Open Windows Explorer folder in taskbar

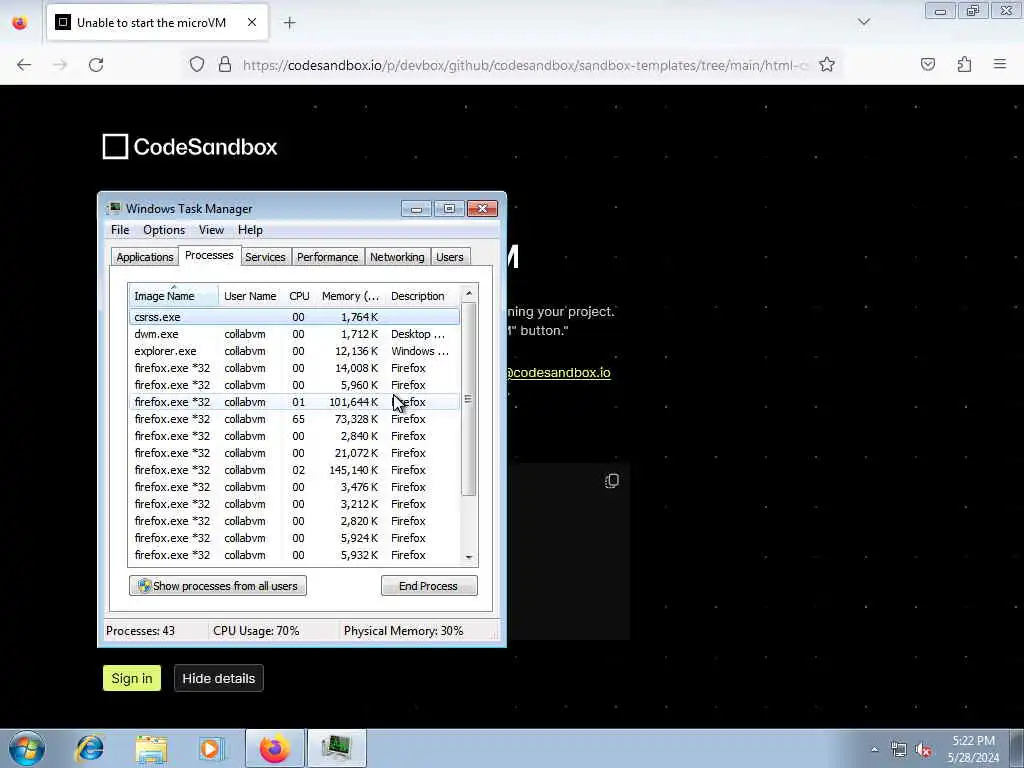pyautogui.click(x=152, y=748)
